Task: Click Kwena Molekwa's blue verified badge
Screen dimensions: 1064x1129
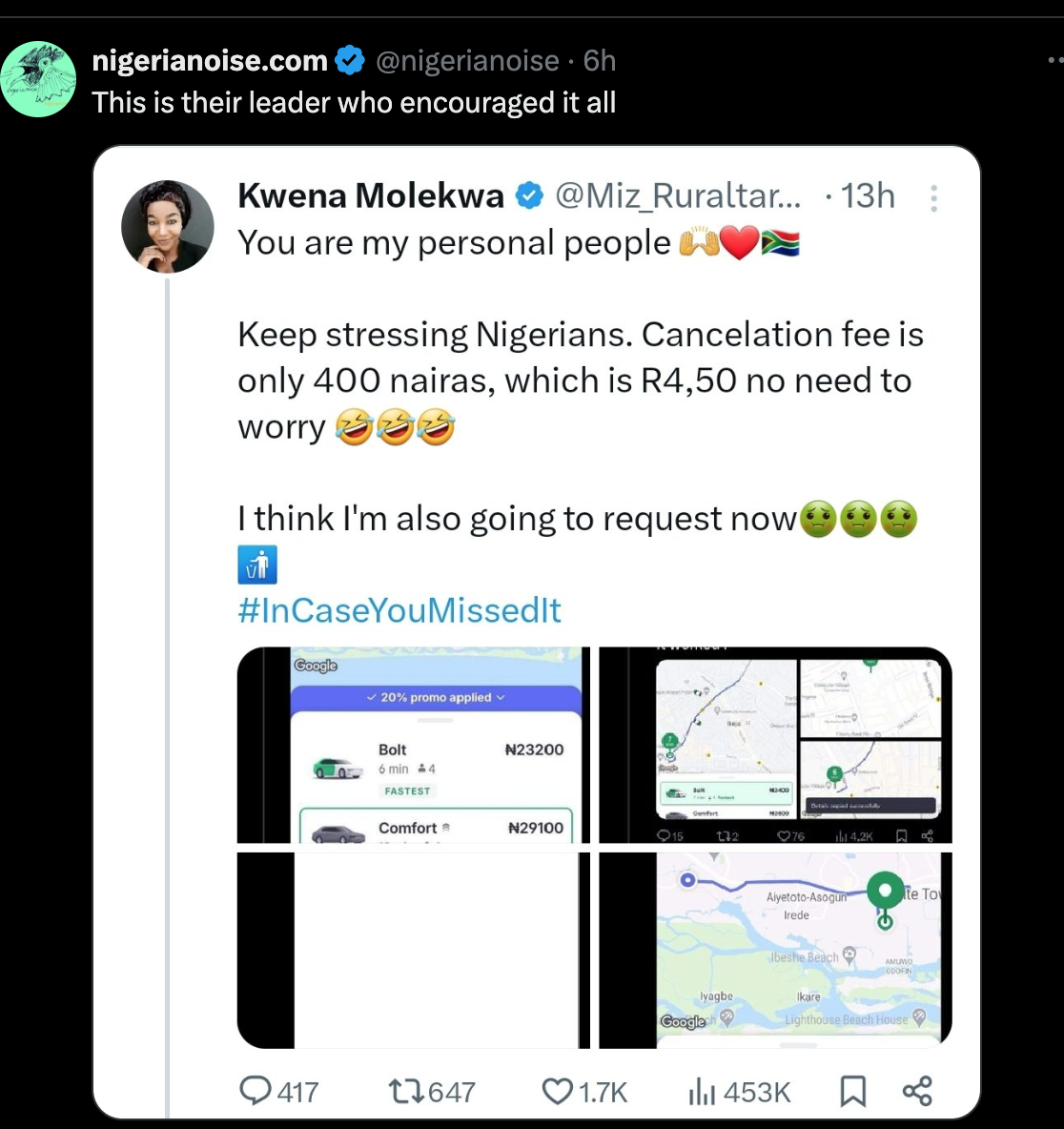Action: [529, 195]
